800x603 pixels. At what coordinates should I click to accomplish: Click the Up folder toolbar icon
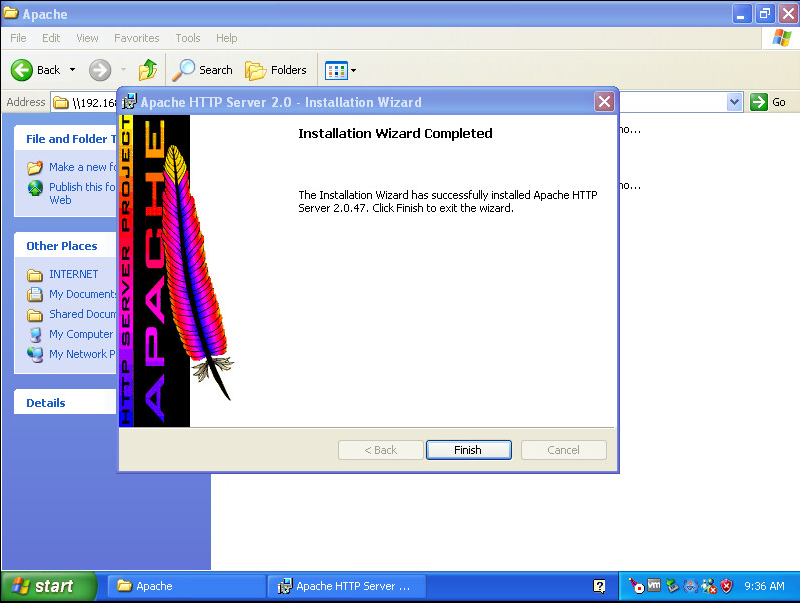[x=148, y=70]
